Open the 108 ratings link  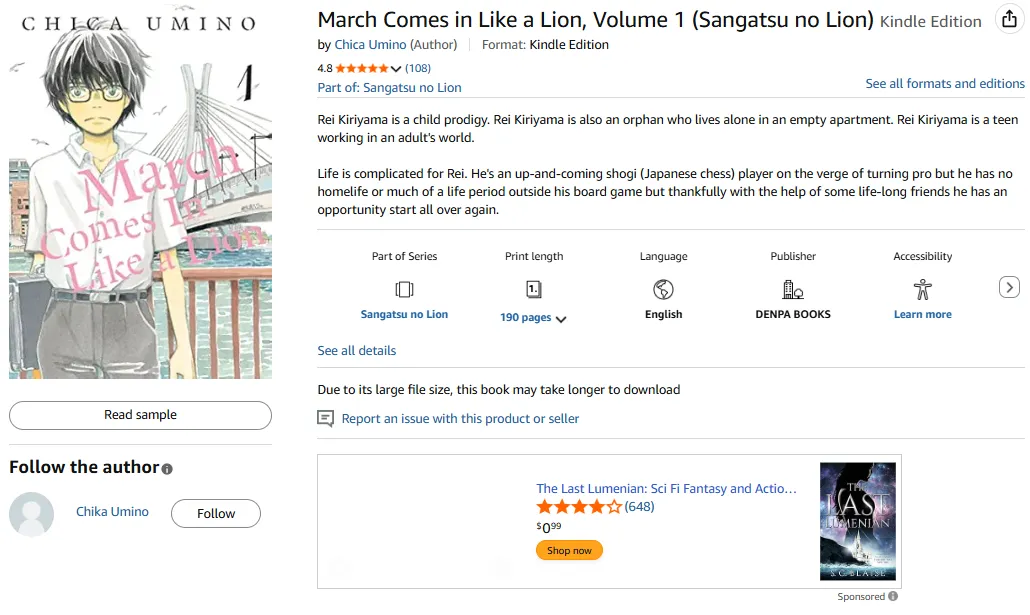(418, 68)
